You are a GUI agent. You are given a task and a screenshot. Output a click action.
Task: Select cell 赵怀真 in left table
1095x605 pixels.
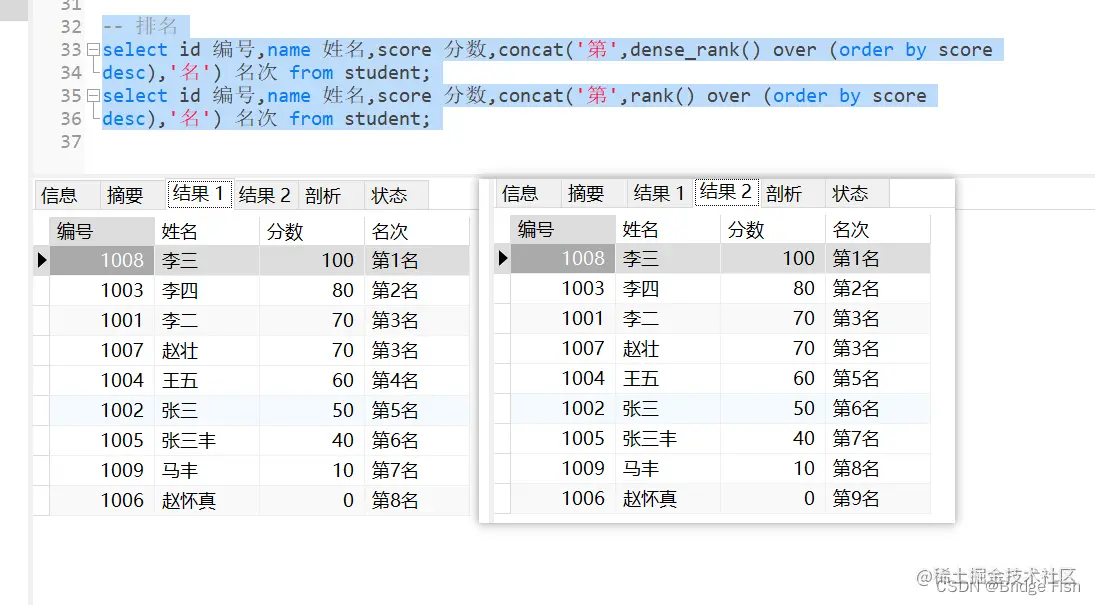(x=207, y=500)
